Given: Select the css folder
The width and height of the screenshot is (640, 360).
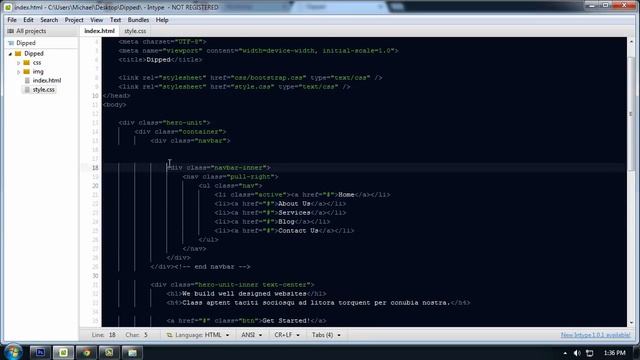Looking at the screenshot, I should tap(37, 62).
